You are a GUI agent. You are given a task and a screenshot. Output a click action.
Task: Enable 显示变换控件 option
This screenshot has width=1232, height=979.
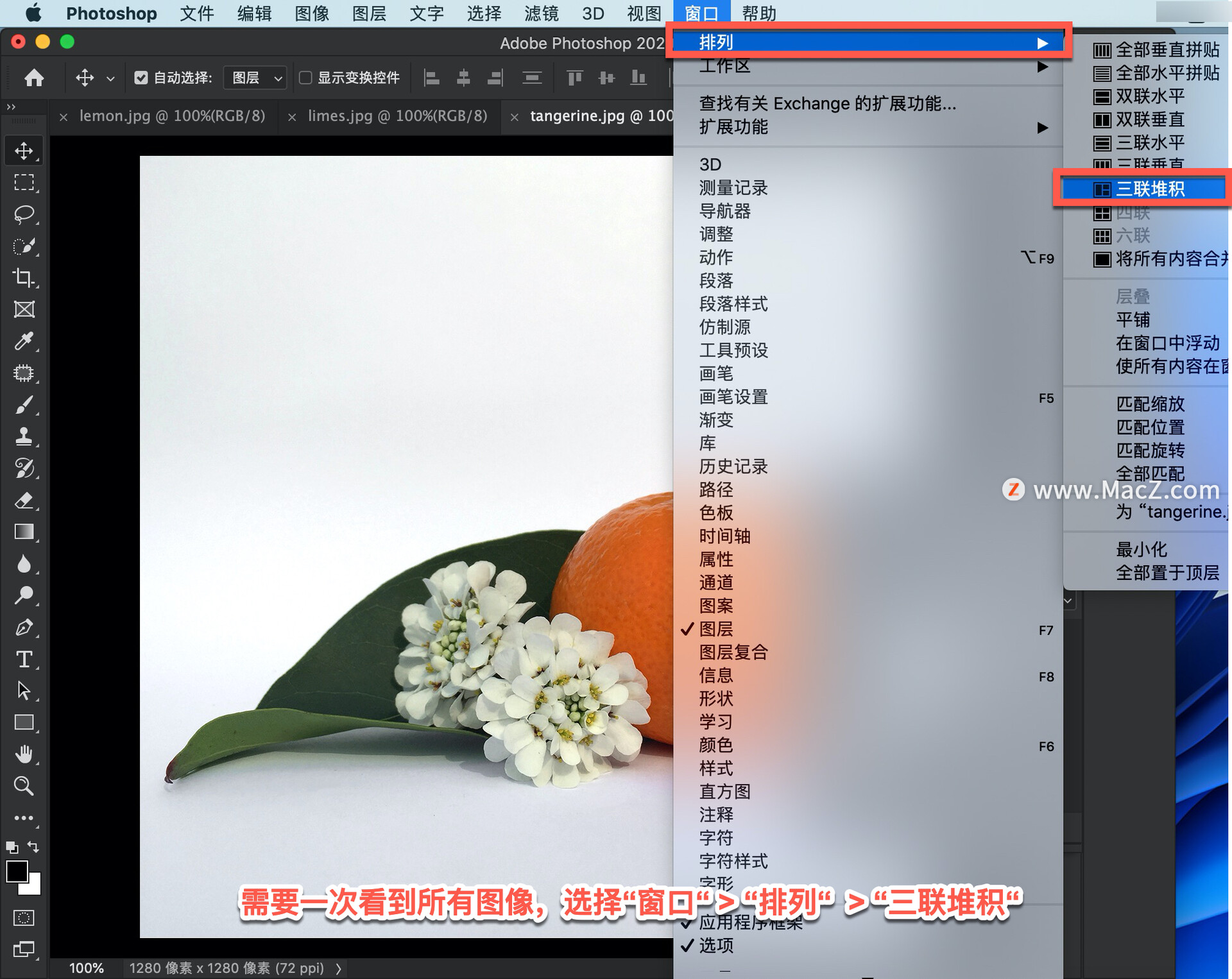click(x=306, y=77)
